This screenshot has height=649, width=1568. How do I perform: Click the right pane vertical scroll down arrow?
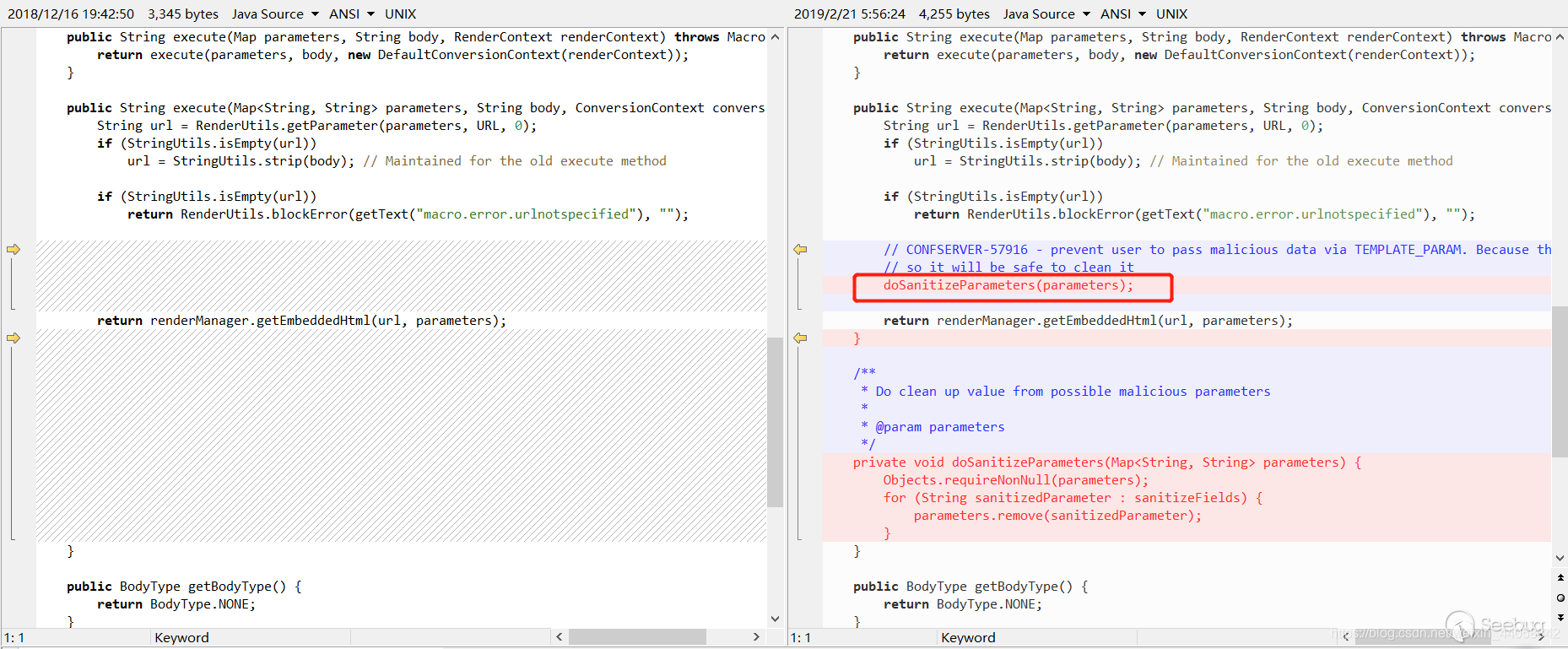(1560, 558)
